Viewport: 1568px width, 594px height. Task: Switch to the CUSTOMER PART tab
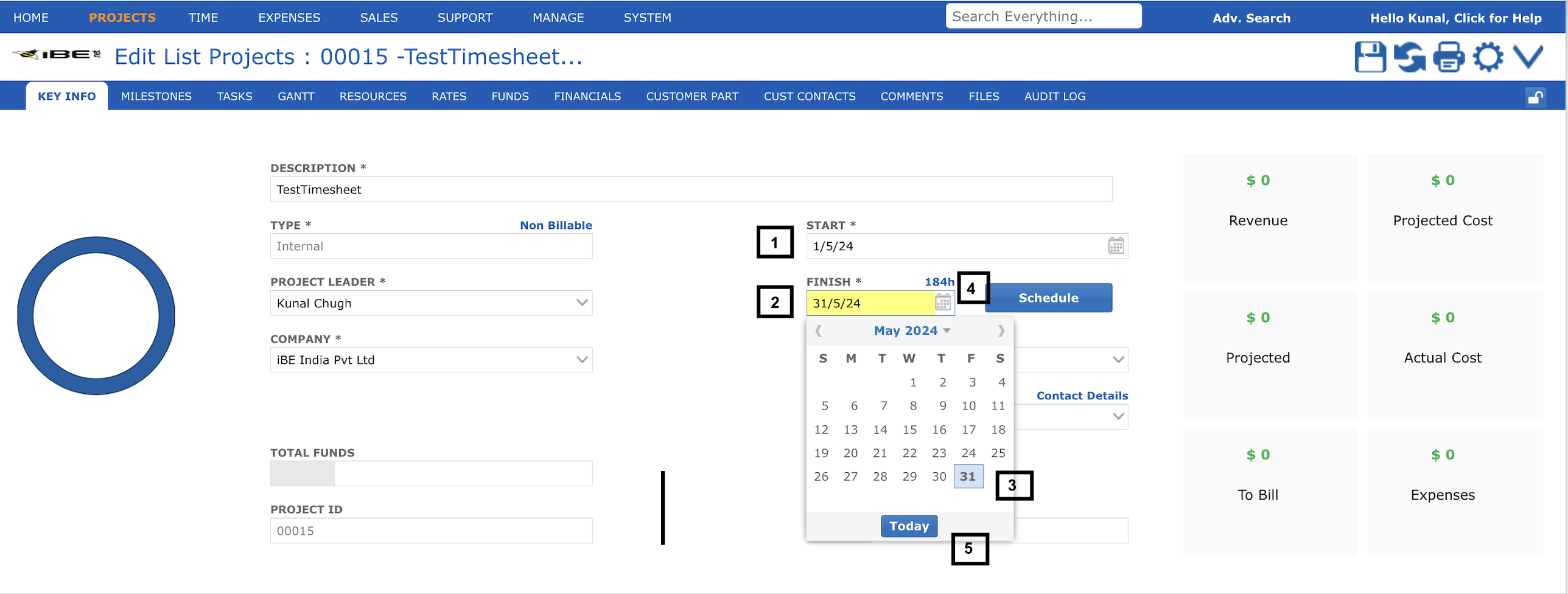click(692, 96)
